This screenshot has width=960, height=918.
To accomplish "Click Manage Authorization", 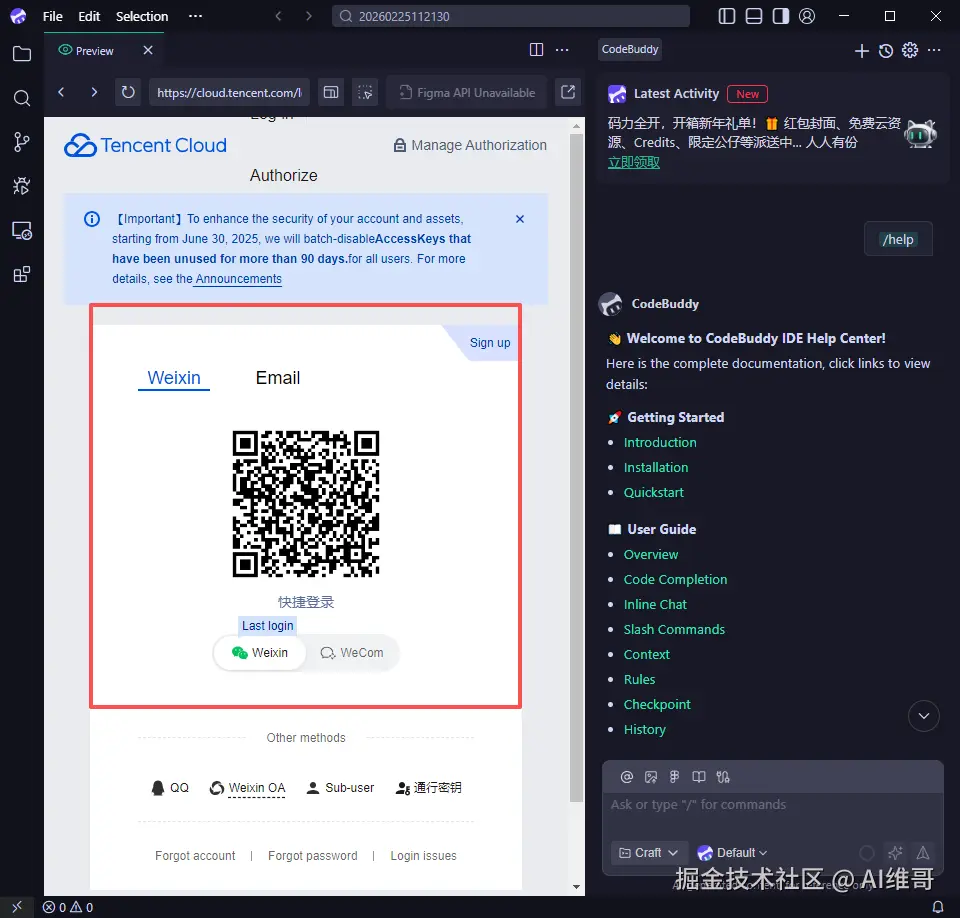I will tap(470, 145).
